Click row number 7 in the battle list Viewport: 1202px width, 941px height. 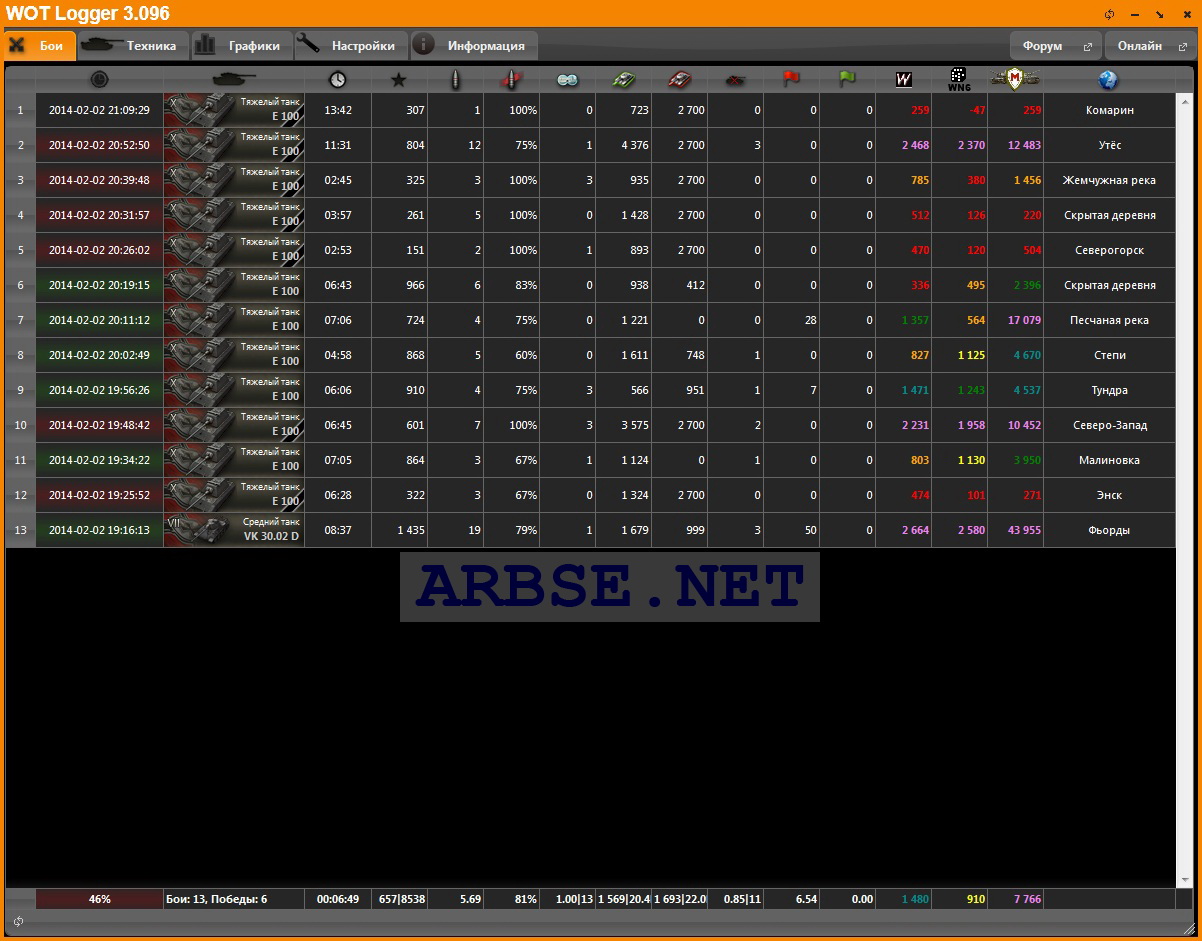20,320
